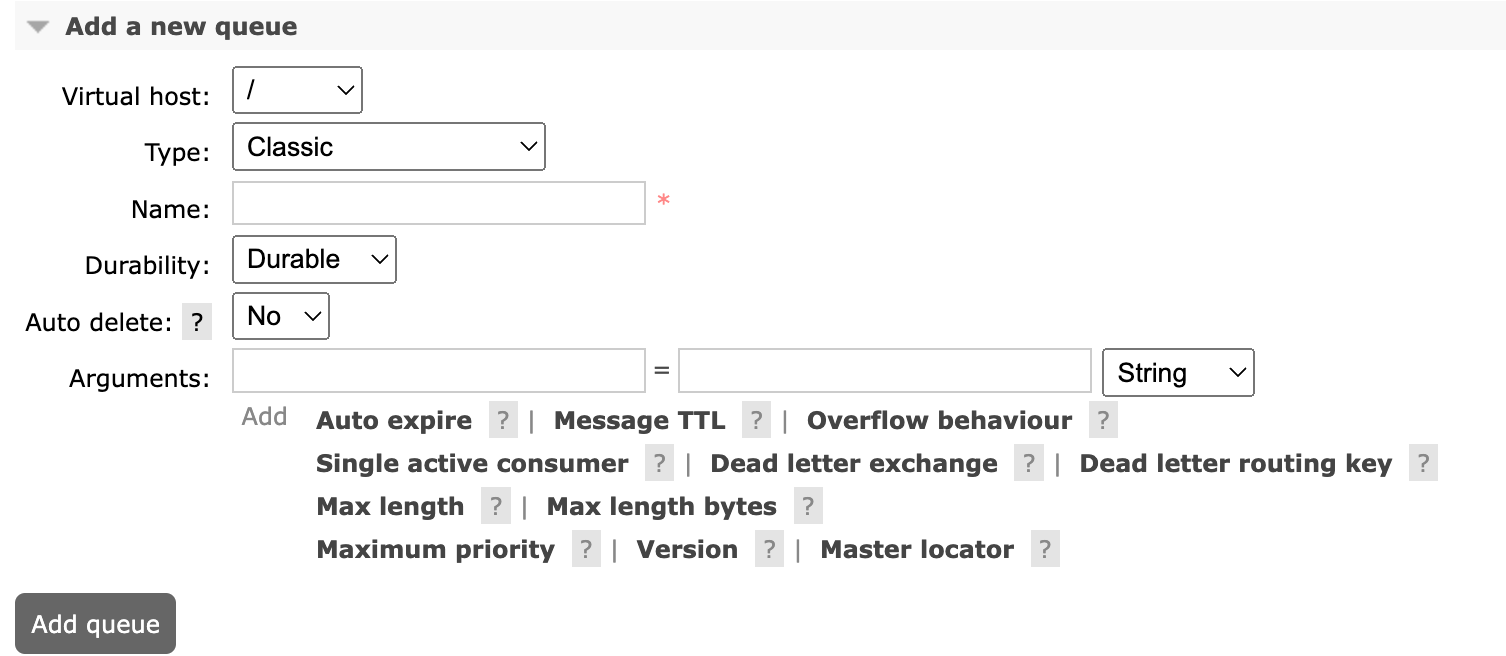Open help icon for Overflow behaviour
Image resolution: width=1506 pixels, height=656 pixels.
pos(1103,421)
